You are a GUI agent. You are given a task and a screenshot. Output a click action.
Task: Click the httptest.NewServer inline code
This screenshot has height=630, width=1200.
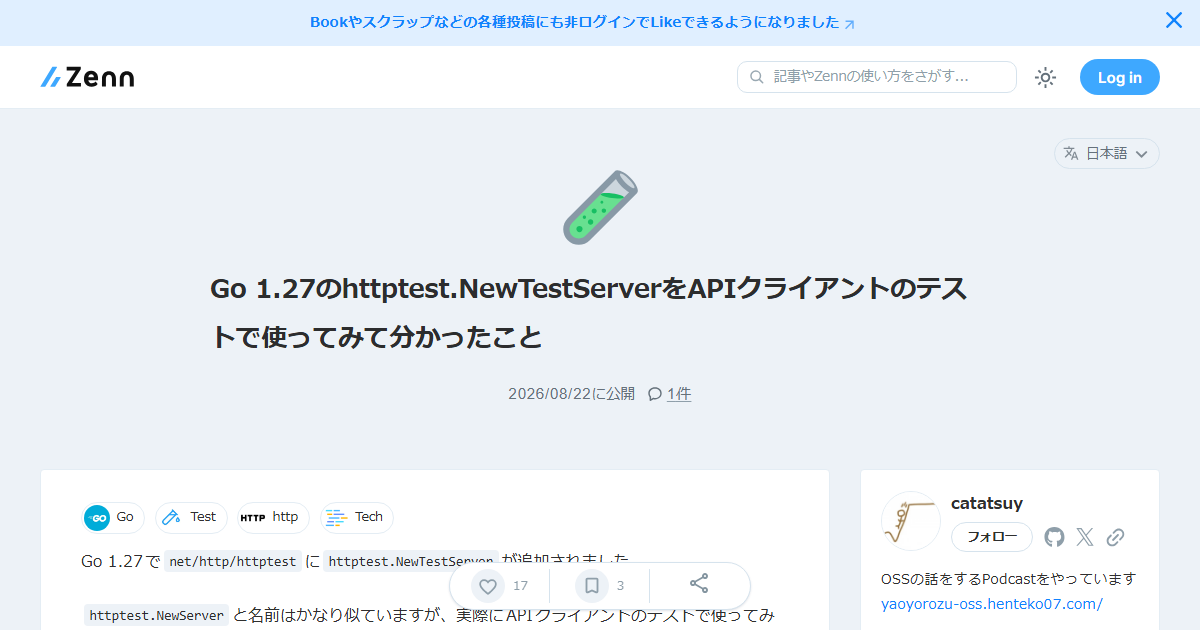(x=156, y=615)
